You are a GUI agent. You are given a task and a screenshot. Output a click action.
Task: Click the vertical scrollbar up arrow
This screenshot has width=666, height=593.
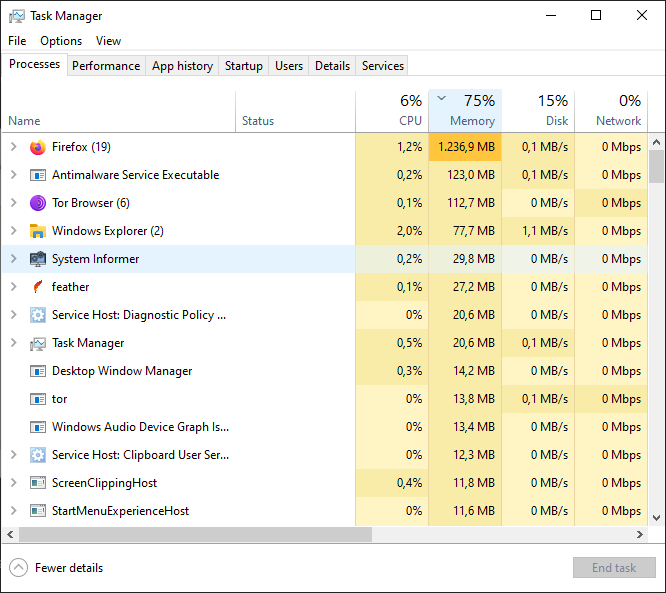(656, 142)
